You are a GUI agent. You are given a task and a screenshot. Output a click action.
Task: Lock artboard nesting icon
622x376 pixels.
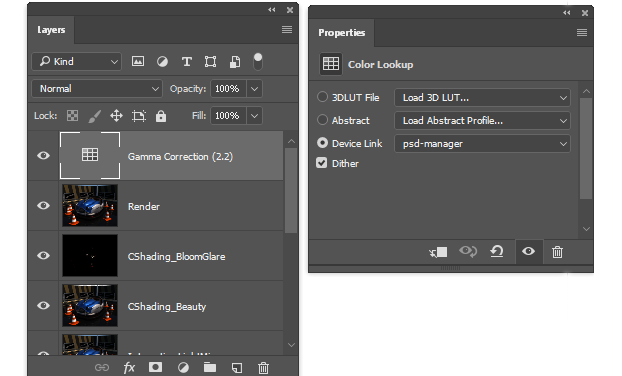click(138, 116)
